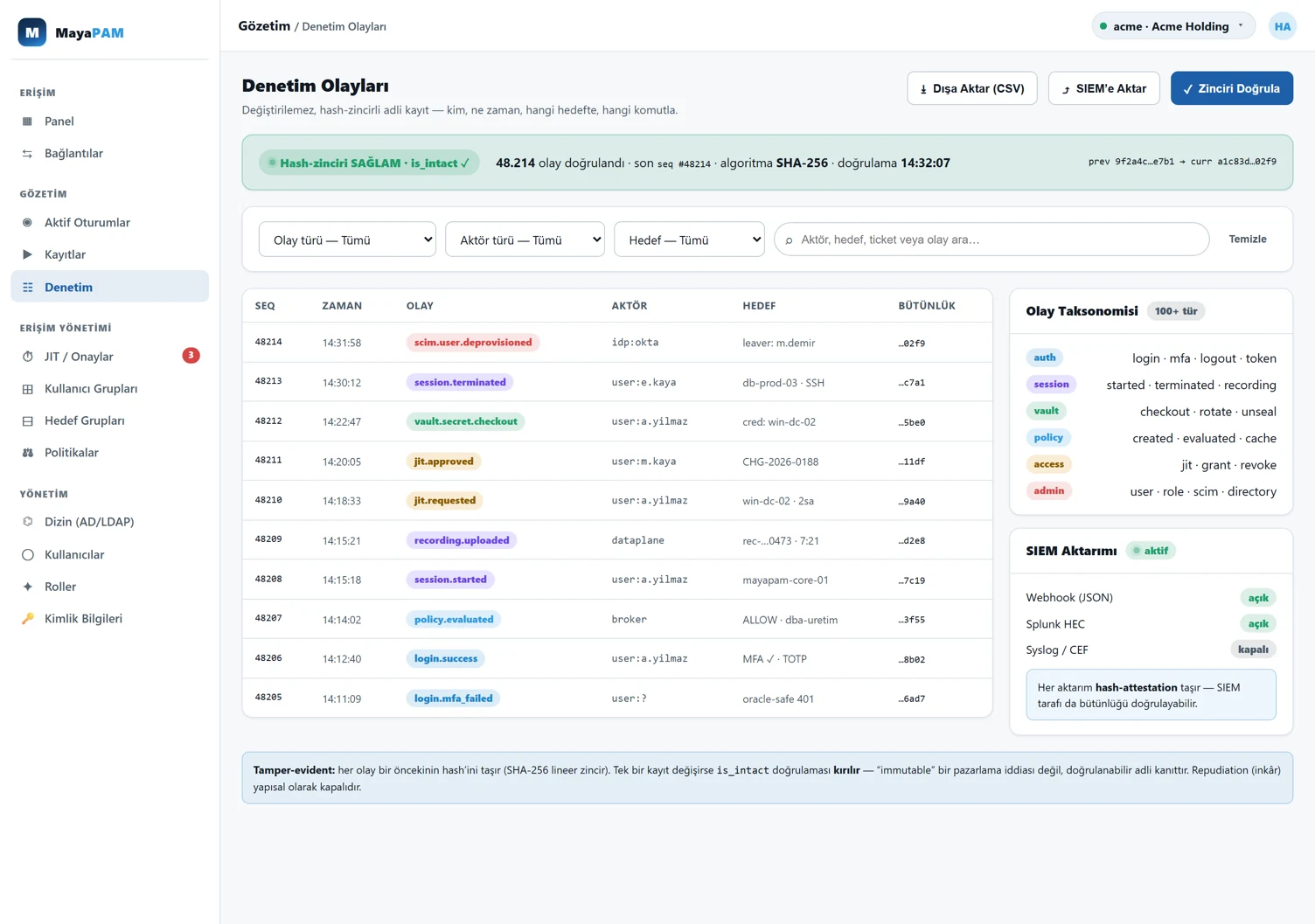Click the search magnifier icon
The image size is (1315, 924).
pos(789,240)
